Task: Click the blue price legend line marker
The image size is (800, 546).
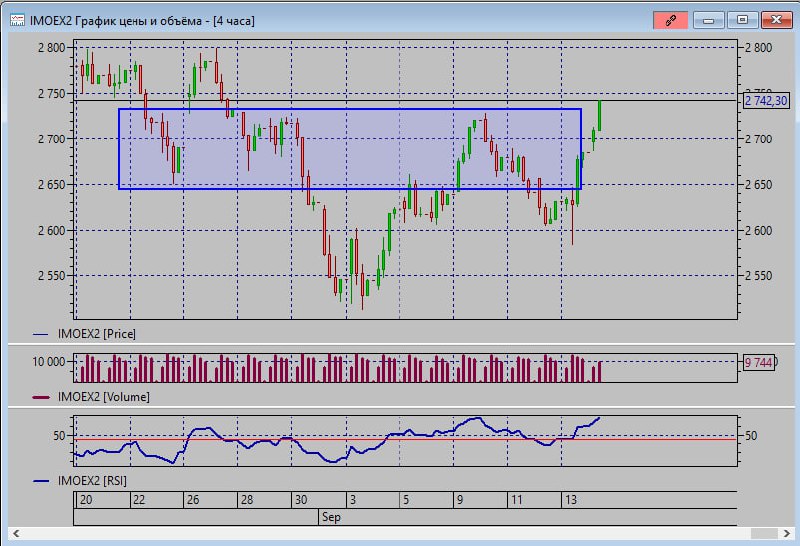Action: (40, 335)
